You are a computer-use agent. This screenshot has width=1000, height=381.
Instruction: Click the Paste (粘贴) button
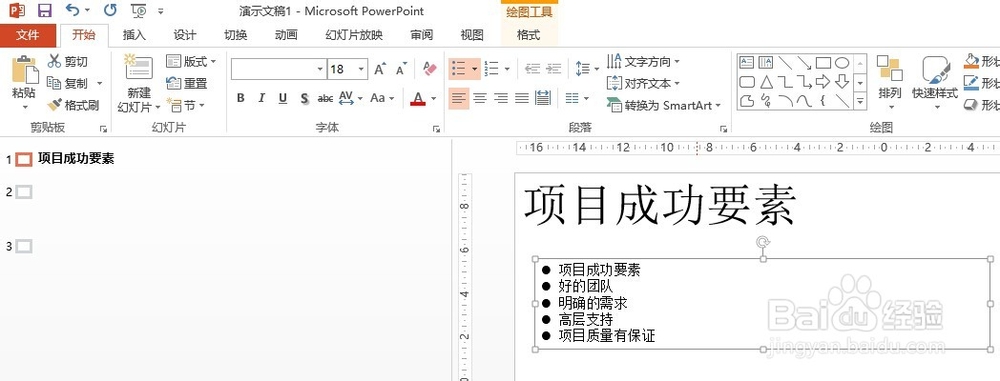[24, 83]
